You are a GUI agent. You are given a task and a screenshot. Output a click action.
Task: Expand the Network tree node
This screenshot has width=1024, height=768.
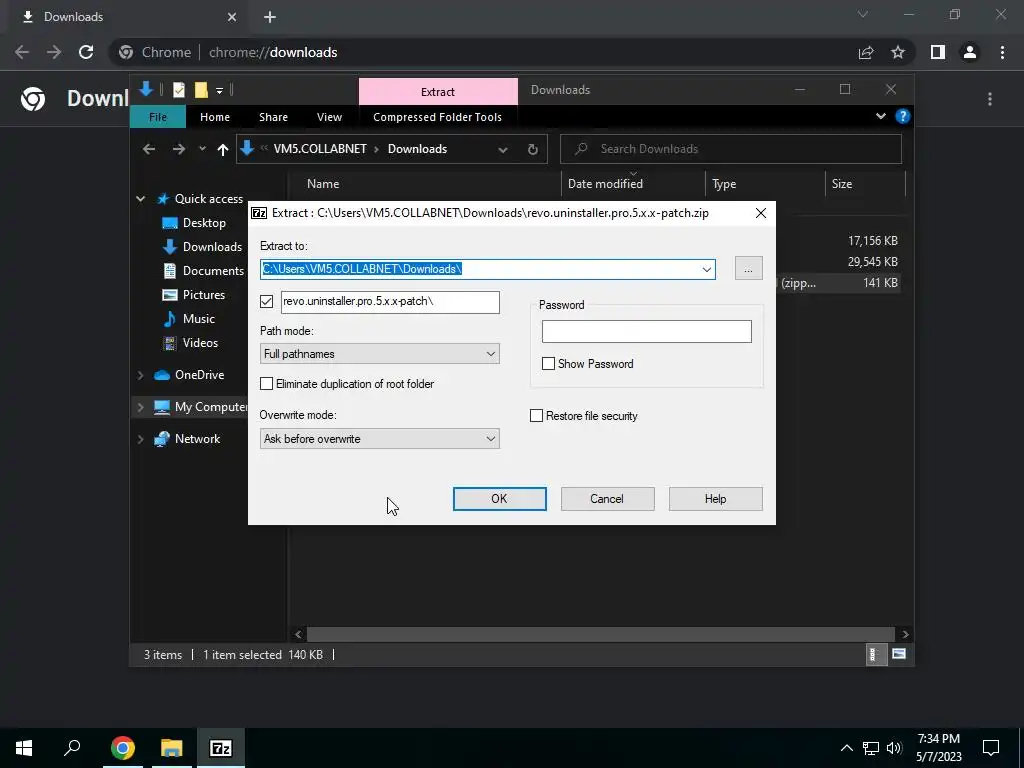[x=140, y=439]
